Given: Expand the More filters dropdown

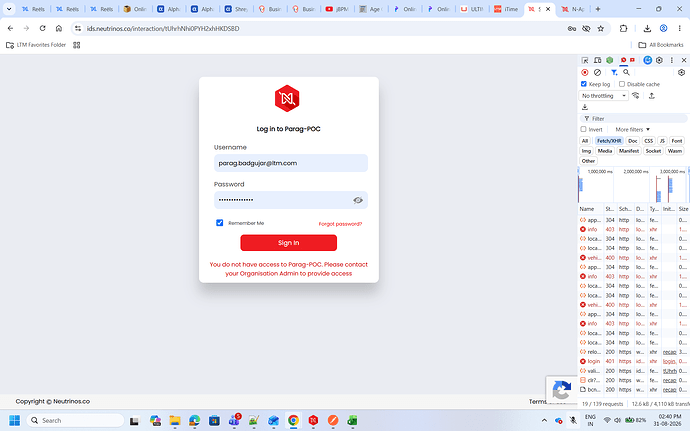Looking at the screenshot, I should 632,129.
